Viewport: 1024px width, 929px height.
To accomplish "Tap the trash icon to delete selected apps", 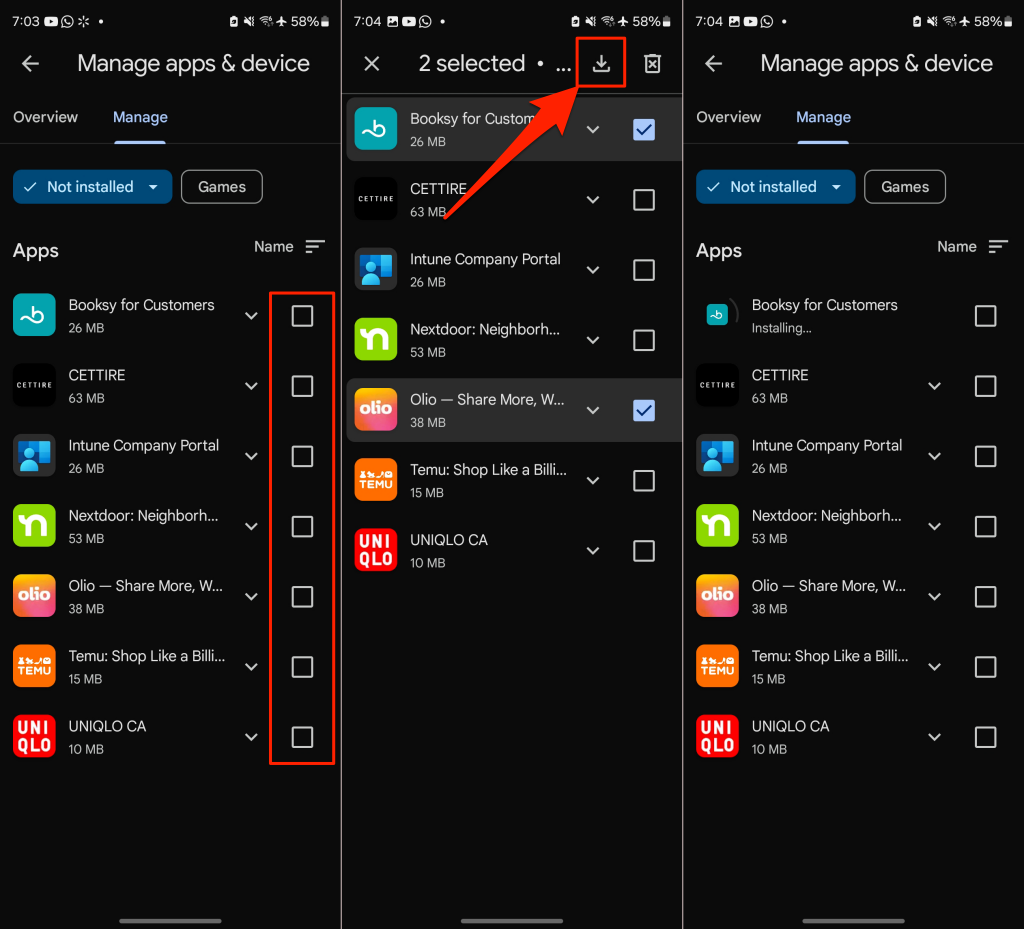I will coord(652,62).
